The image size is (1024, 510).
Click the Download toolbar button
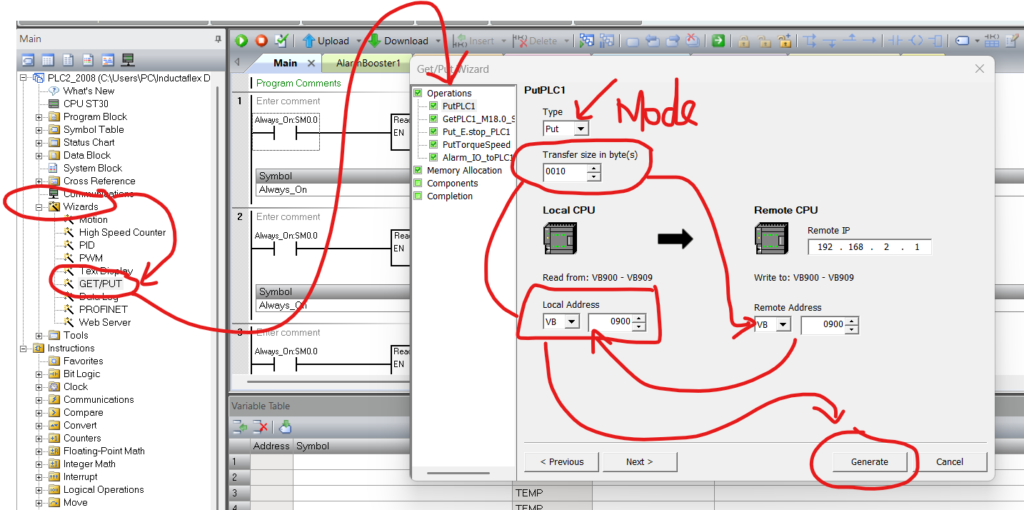tap(398, 41)
